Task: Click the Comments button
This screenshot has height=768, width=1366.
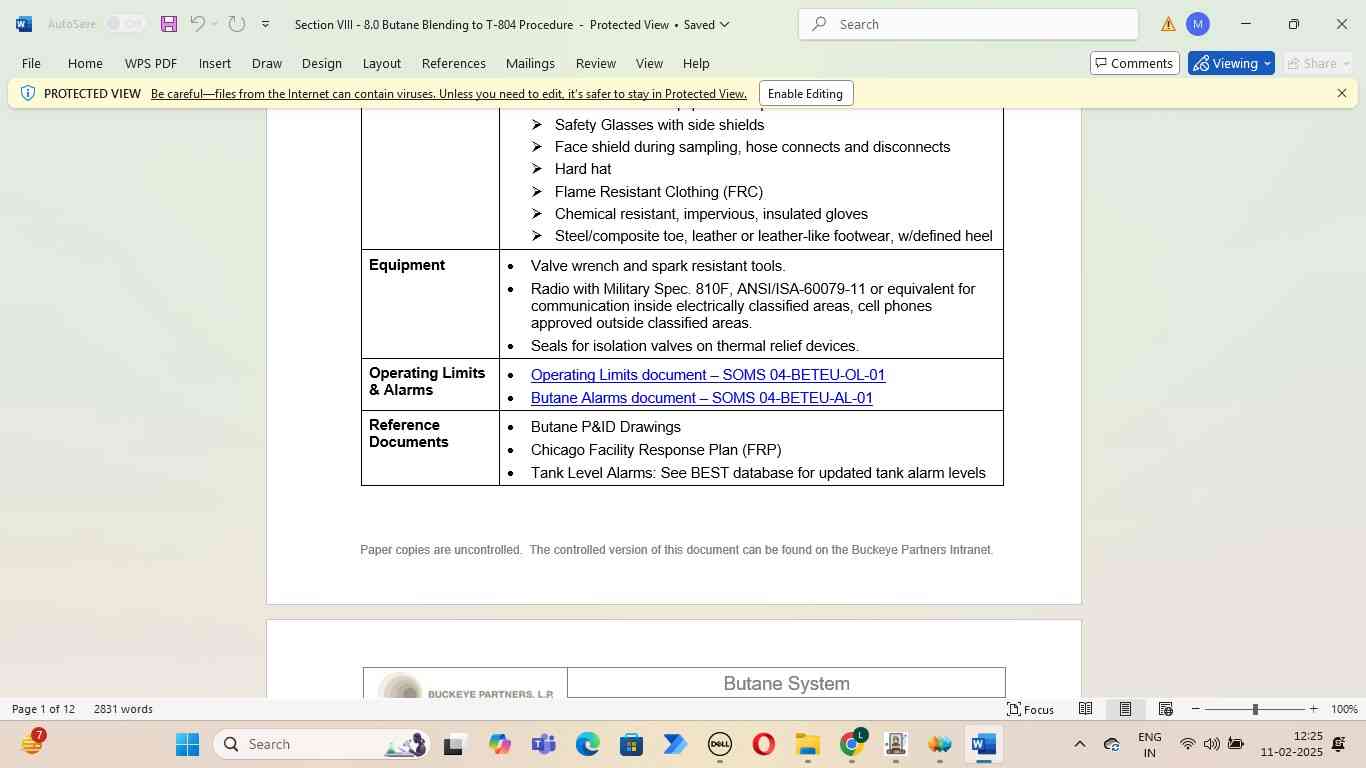Action: click(1135, 63)
